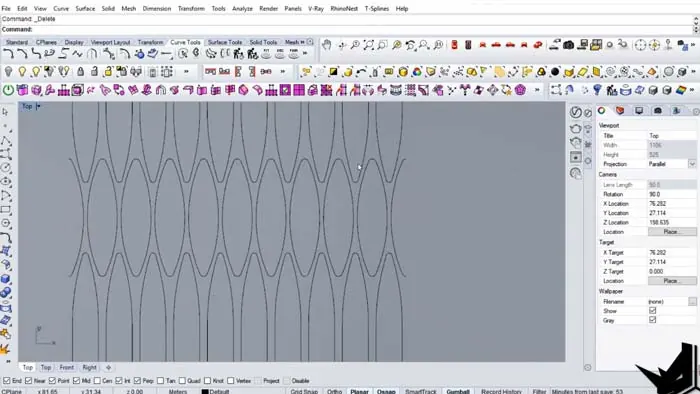Click the crosshair target circle icon

640,45
